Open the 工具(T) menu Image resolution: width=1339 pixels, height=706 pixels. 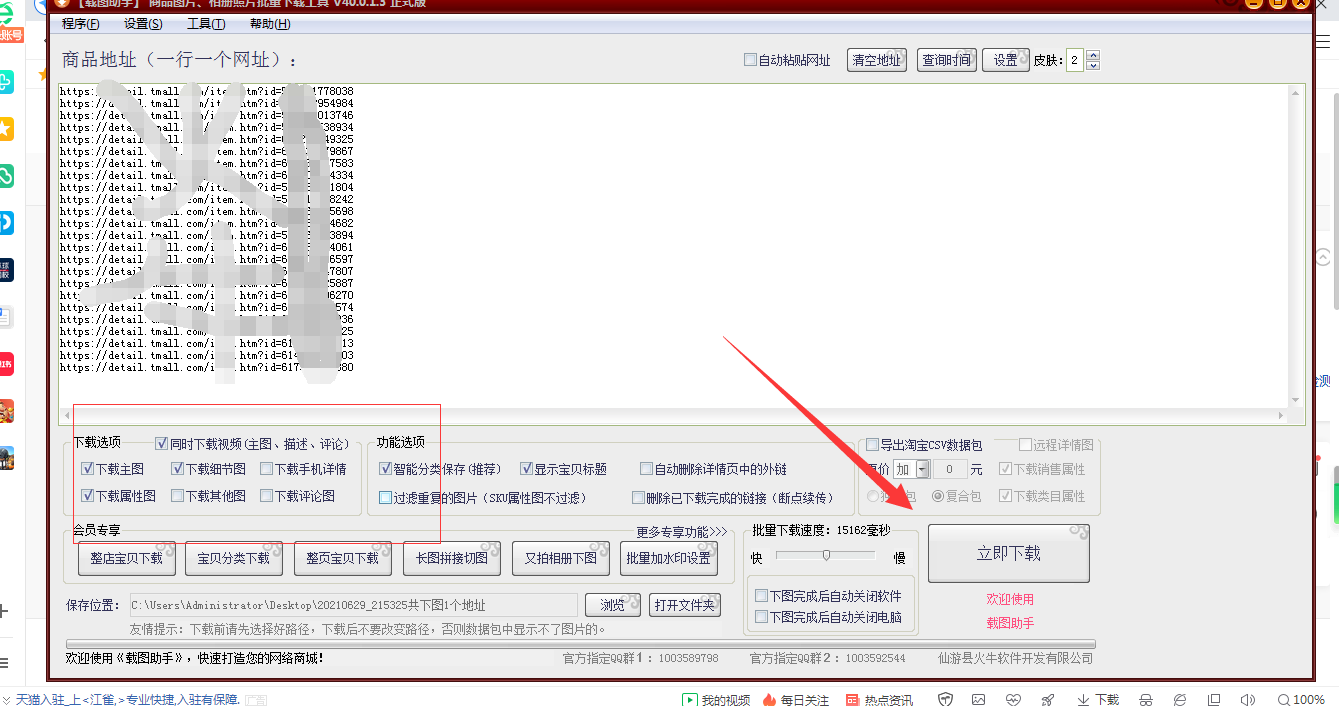click(x=206, y=24)
